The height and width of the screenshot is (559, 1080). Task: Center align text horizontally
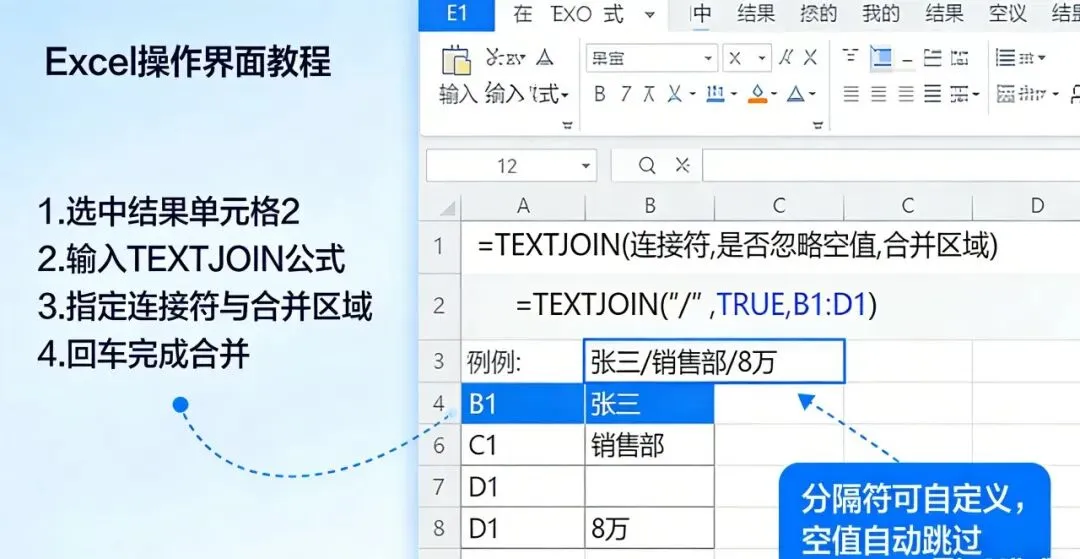click(x=879, y=94)
